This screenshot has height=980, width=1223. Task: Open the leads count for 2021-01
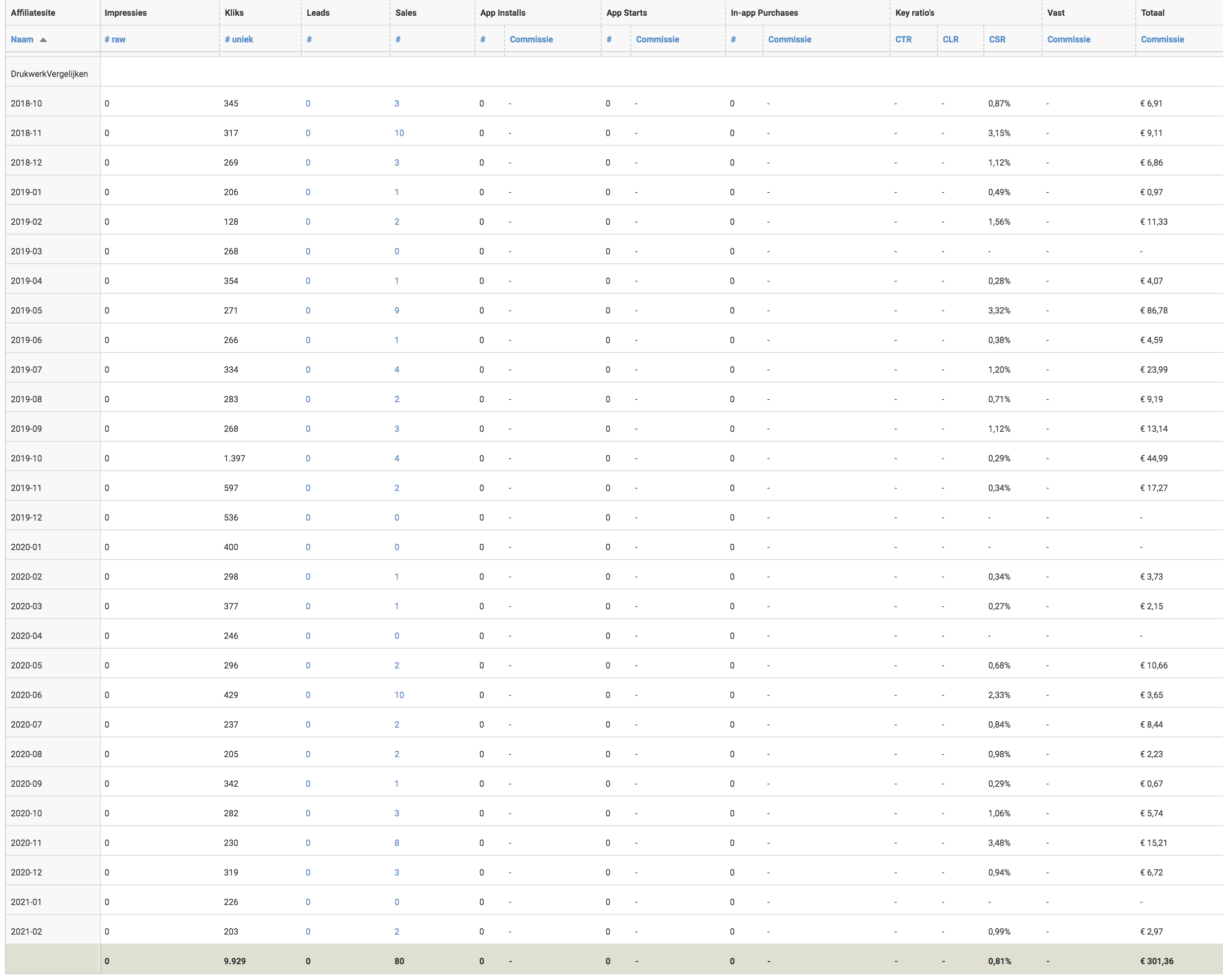[308, 902]
